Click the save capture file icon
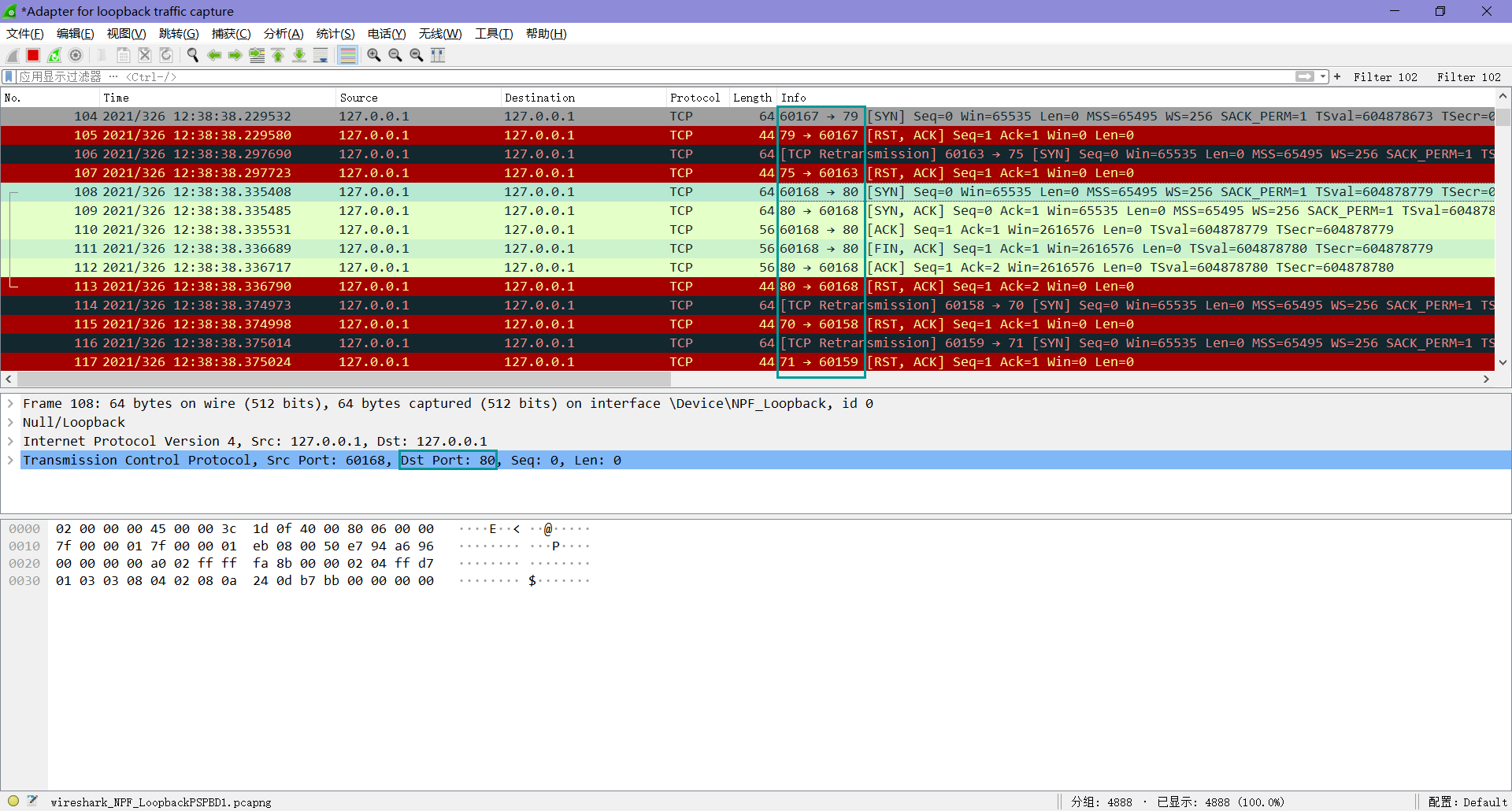The width and height of the screenshot is (1512, 811). coord(124,55)
